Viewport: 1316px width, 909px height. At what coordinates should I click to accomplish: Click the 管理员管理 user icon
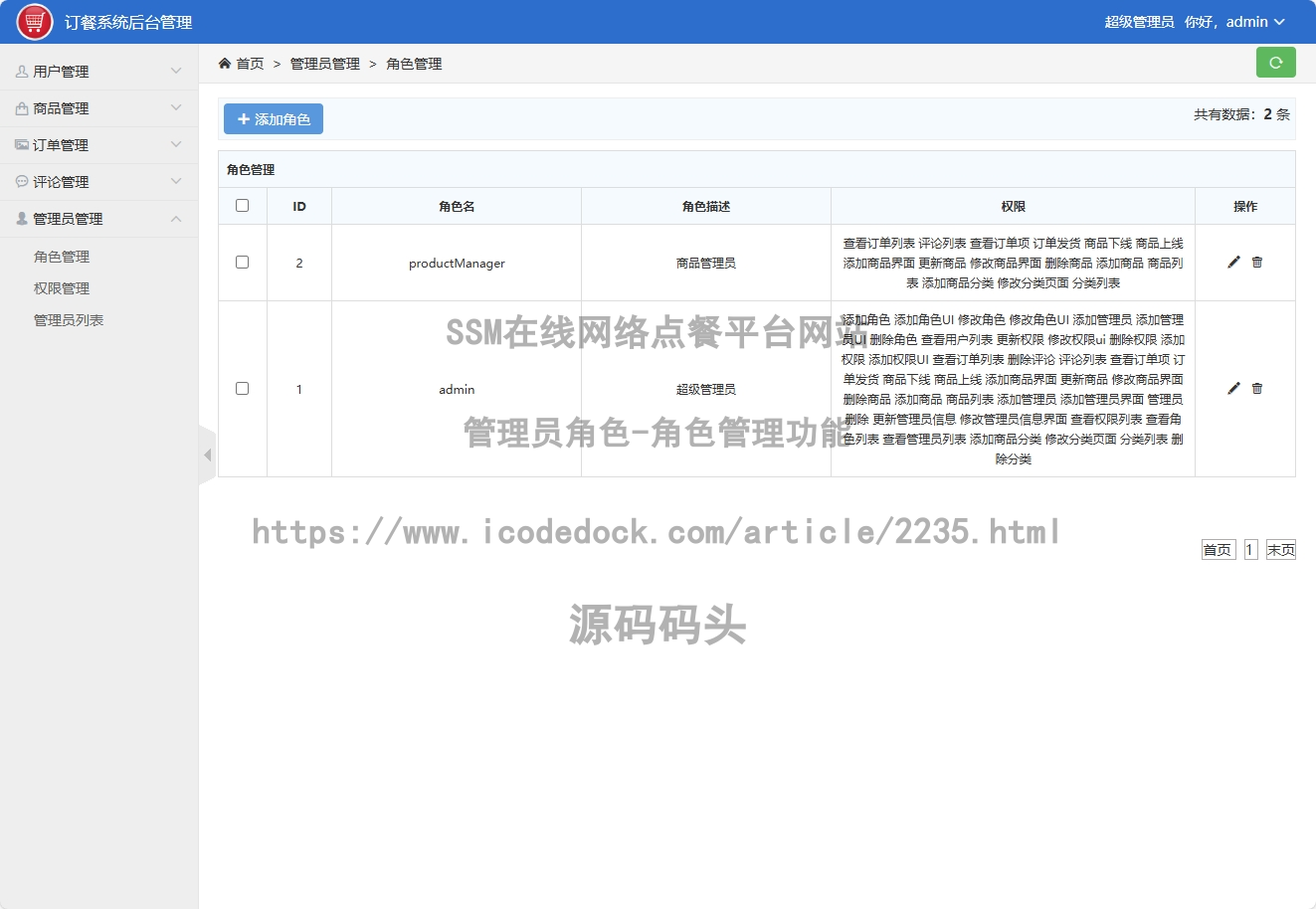point(22,219)
